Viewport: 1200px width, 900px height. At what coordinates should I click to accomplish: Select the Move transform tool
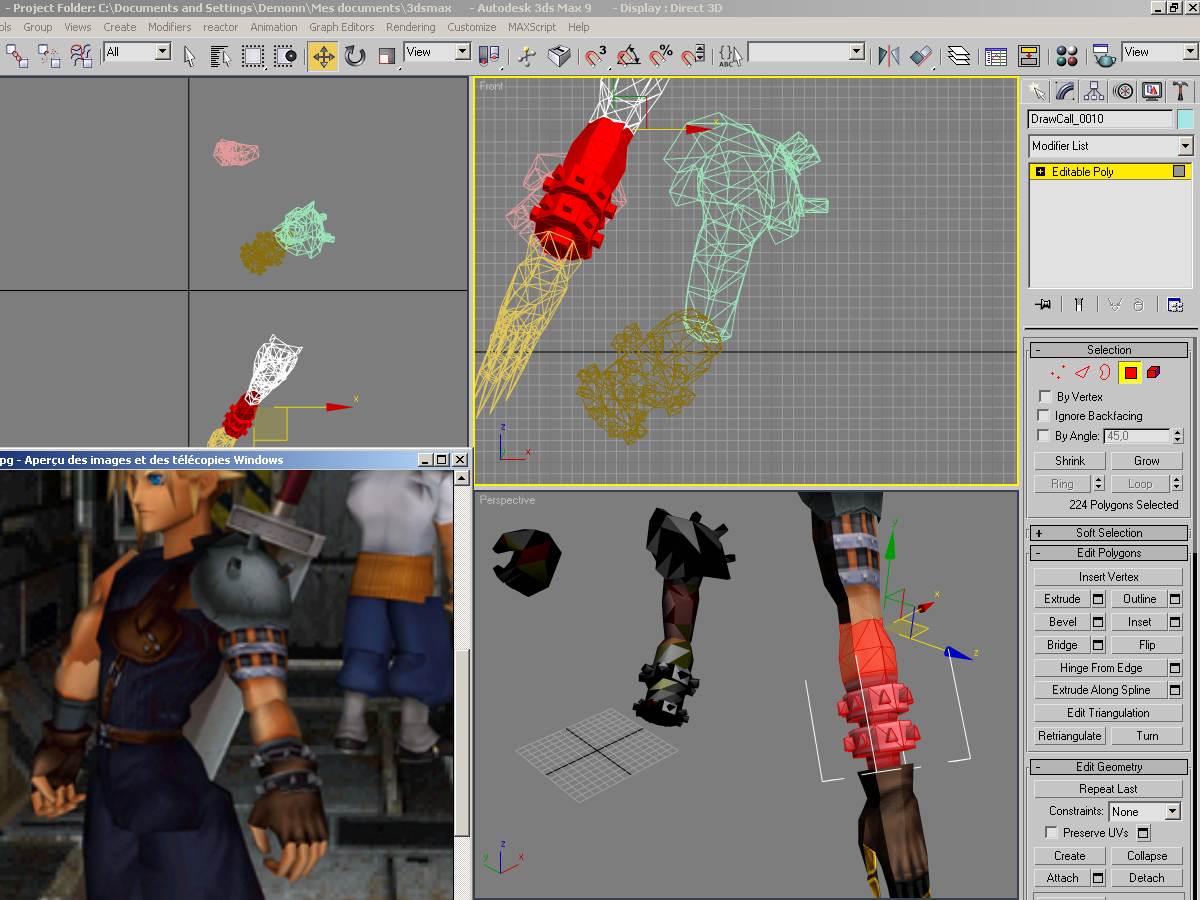[x=323, y=56]
